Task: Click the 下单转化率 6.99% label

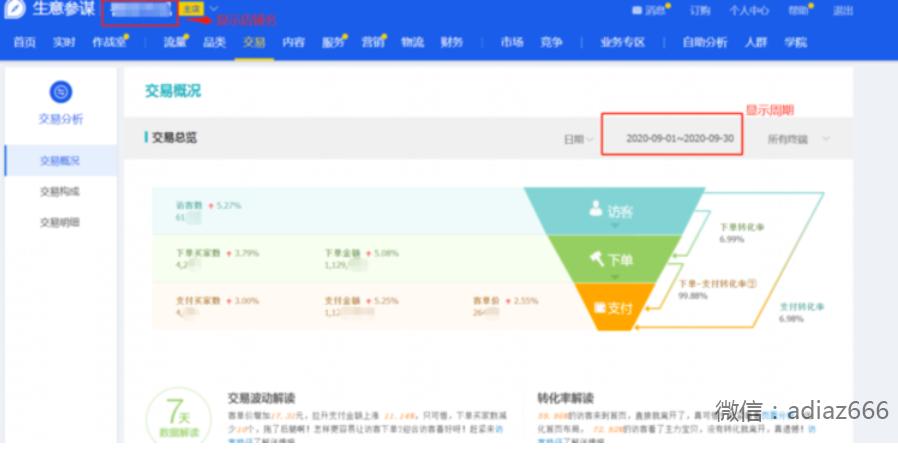Action: [742, 233]
